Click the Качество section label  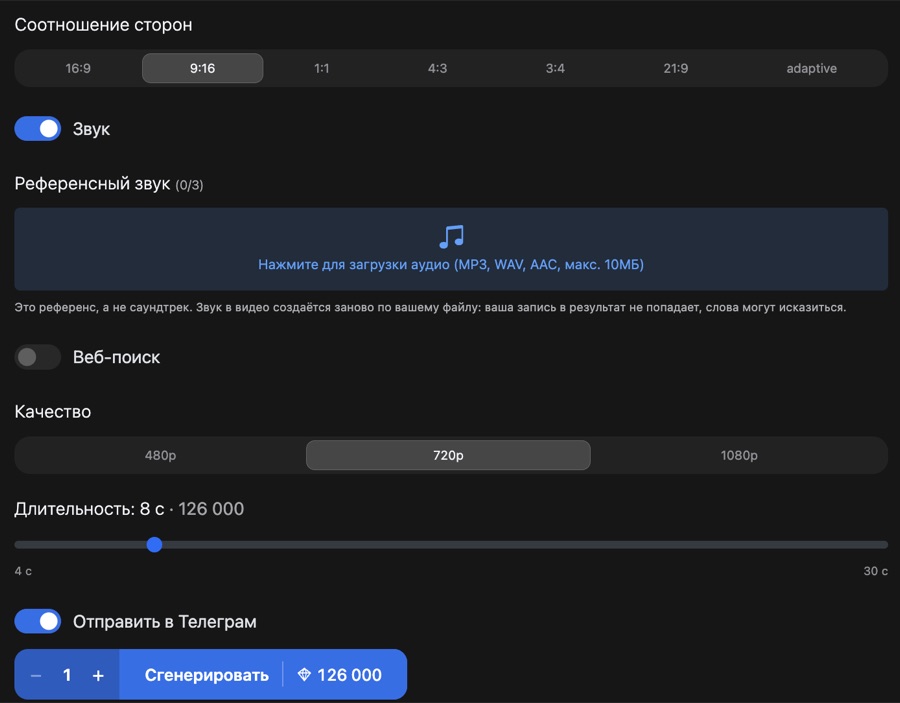(x=53, y=411)
